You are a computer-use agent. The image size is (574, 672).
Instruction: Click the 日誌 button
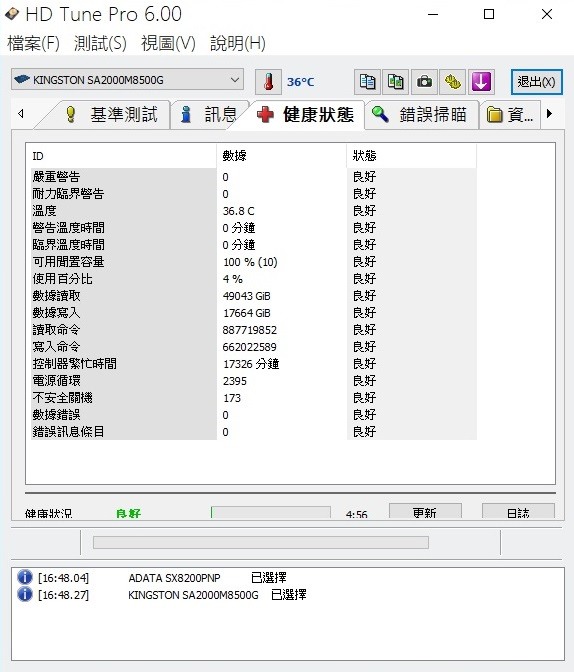pos(518,511)
